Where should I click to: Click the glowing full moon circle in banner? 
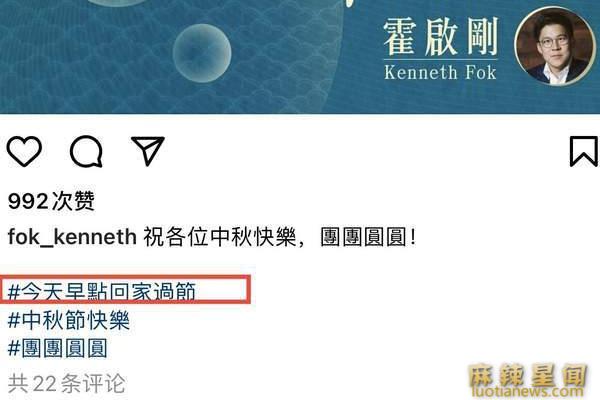click(x=202, y=53)
